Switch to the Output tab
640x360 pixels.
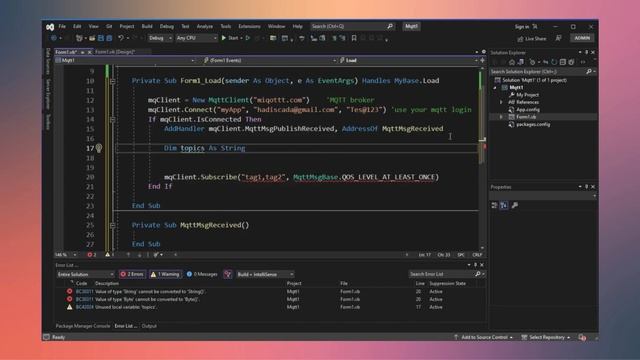tap(149, 326)
